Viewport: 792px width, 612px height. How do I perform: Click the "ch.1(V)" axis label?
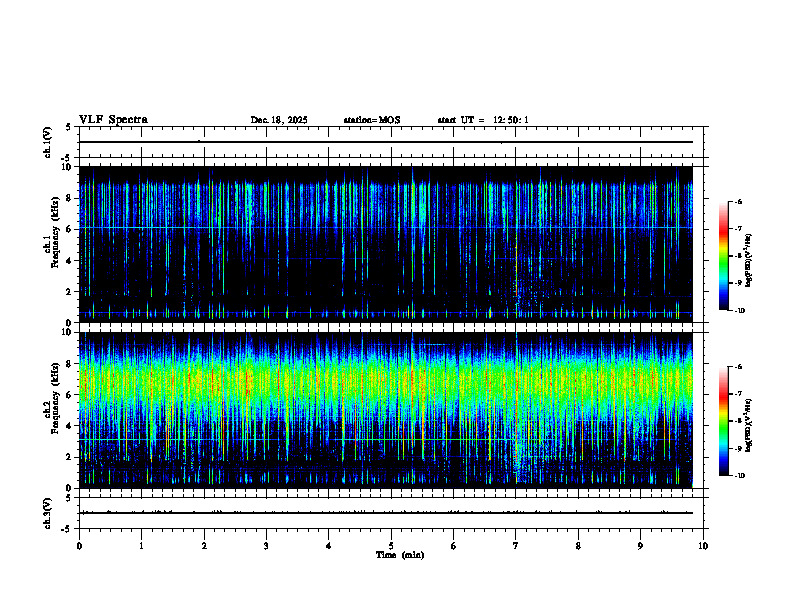click(48, 142)
